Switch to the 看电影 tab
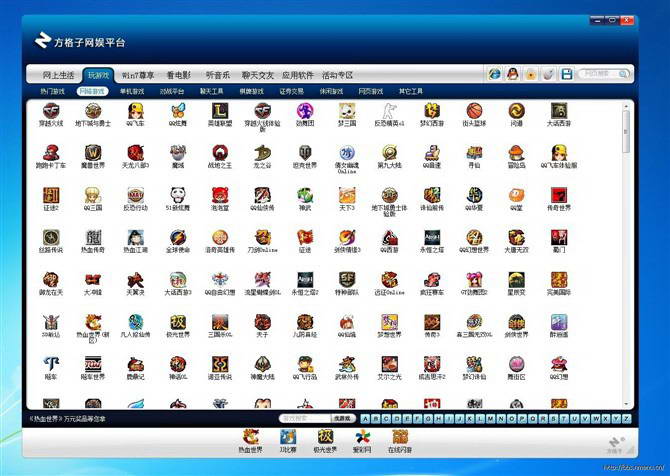Image resolution: width=670 pixels, height=476 pixels. pos(179,75)
